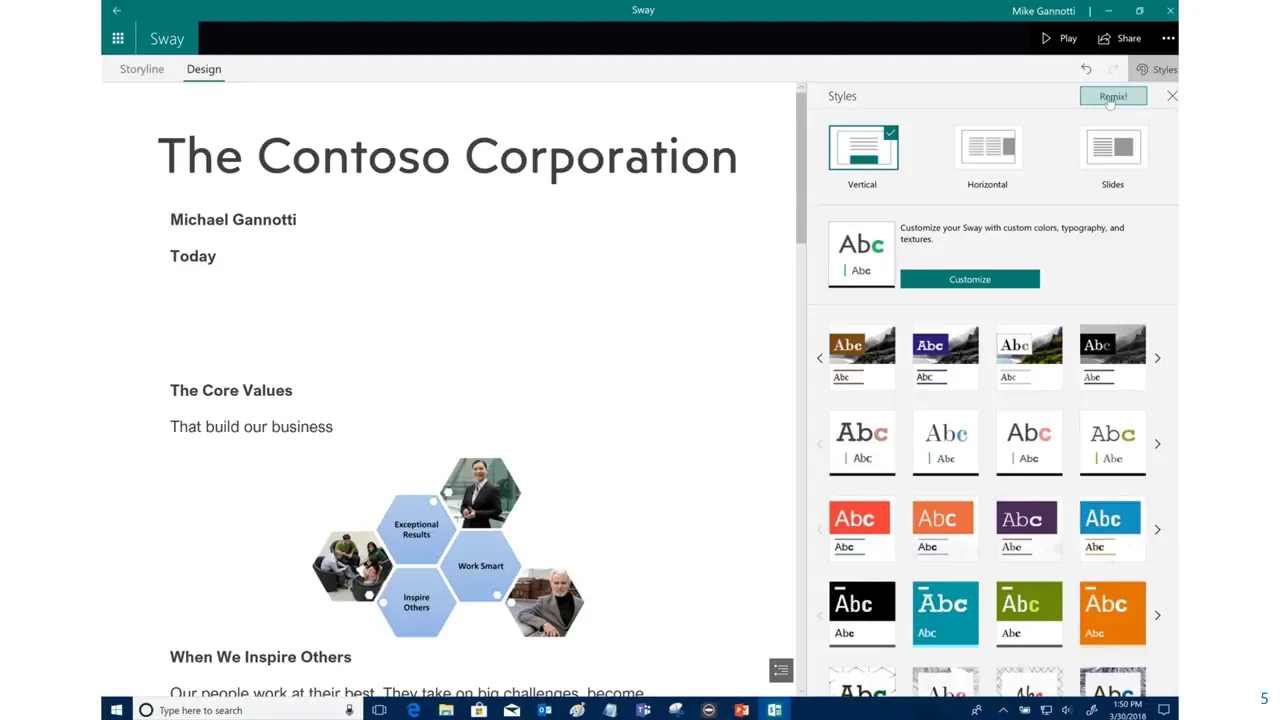1280x720 pixels.
Task: Click The Core Values heading
Action: click(x=231, y=391)
